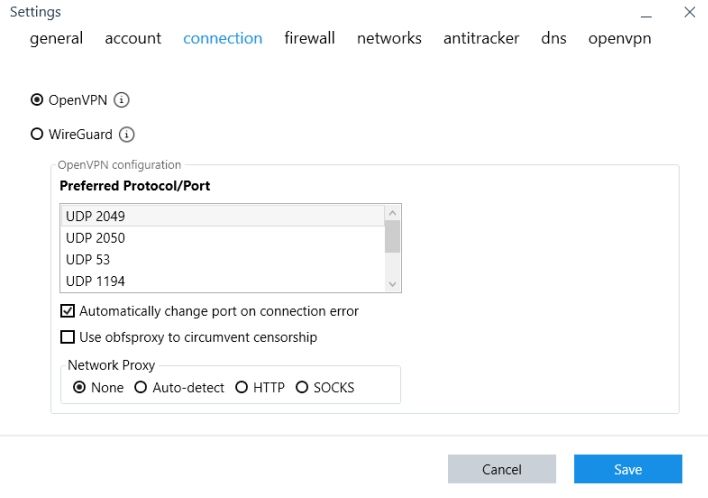Click the info icon beside WireGuard
Image resolution: width=708 pixels, height=498 pixels.
pyautogui.click(x=127, y=134)
